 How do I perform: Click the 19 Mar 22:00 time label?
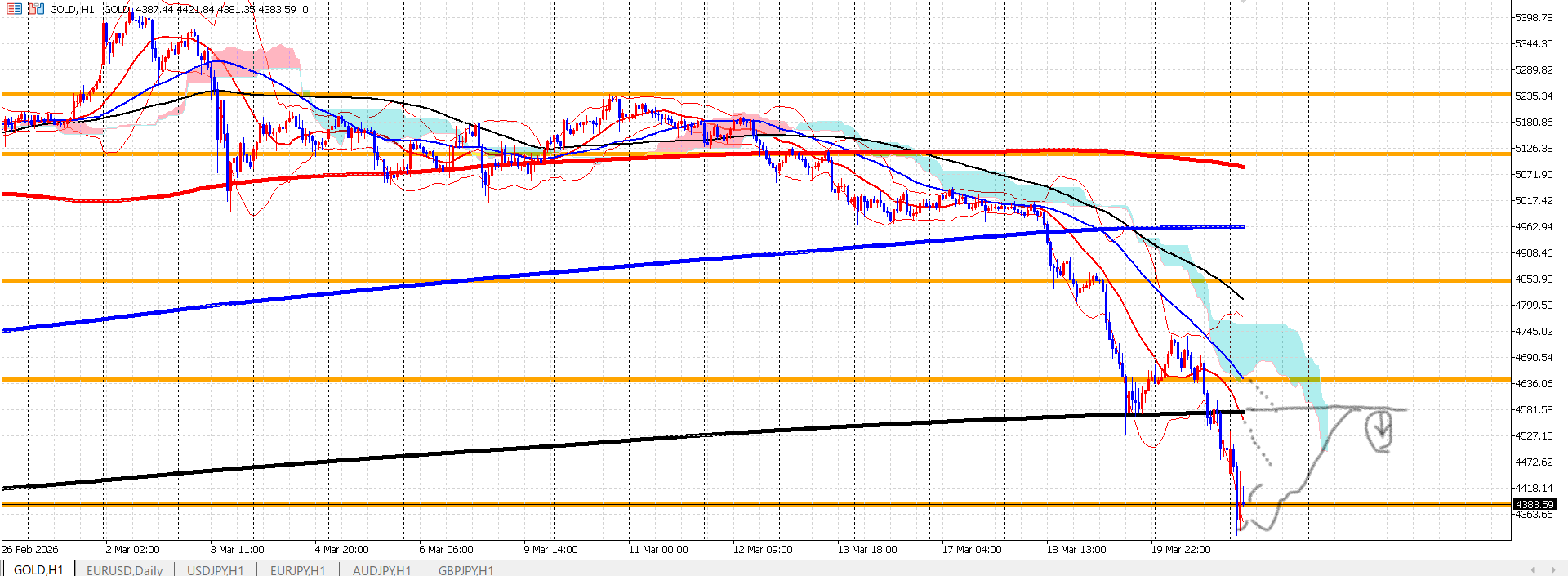pos(1181,549)
